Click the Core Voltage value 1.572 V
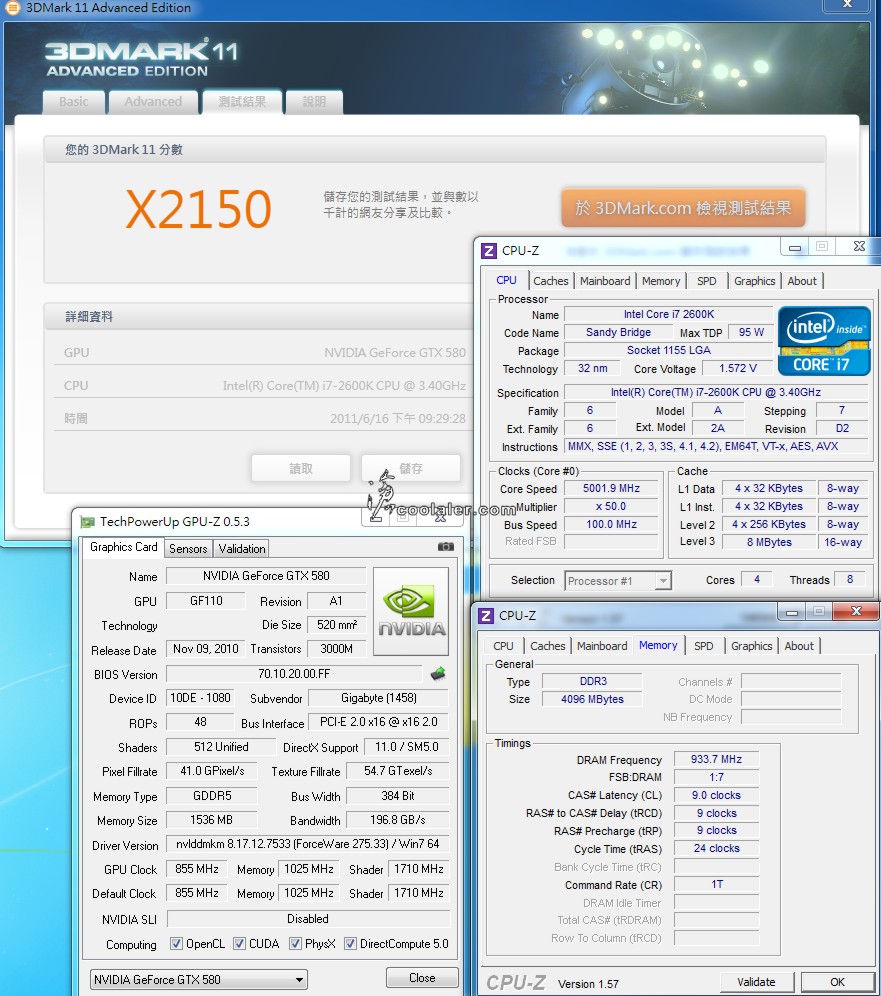The width and height of the screenshot is (881, 996). (x=738, y=368)
